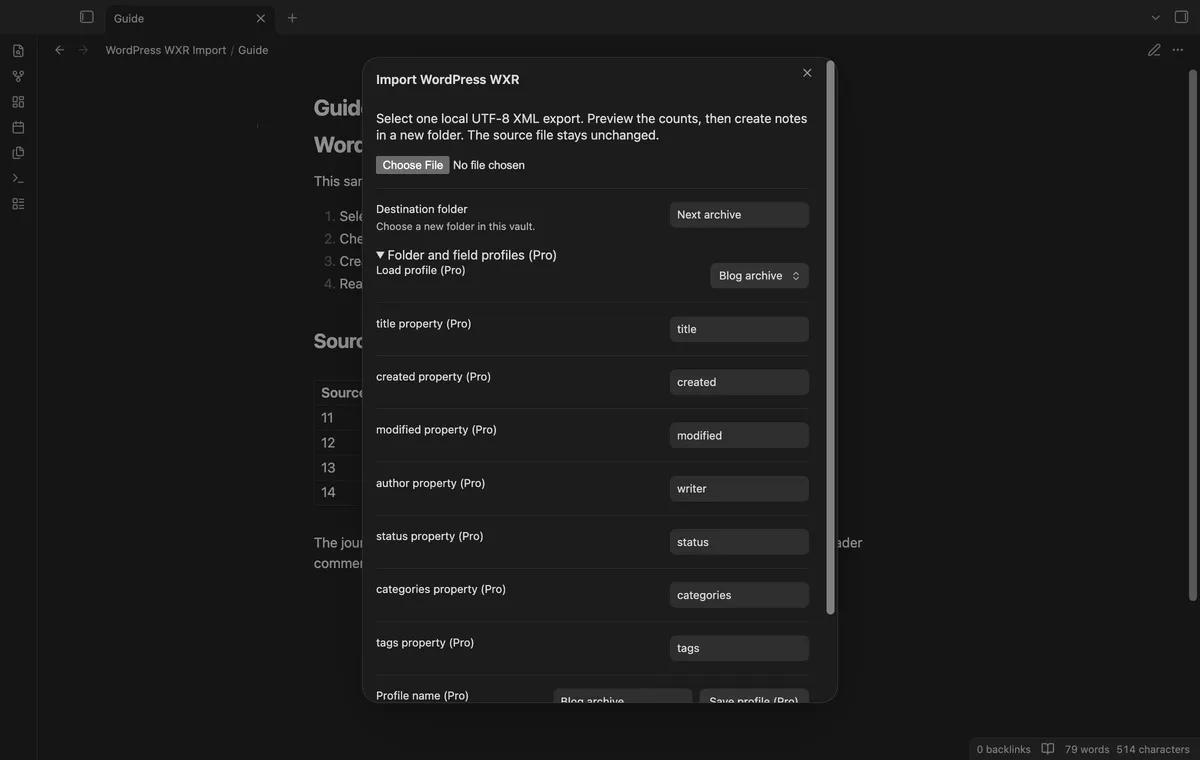Open more options ellipsis menu
This screenshot has width=1200, height=760.
click(x=1178, y=50)
